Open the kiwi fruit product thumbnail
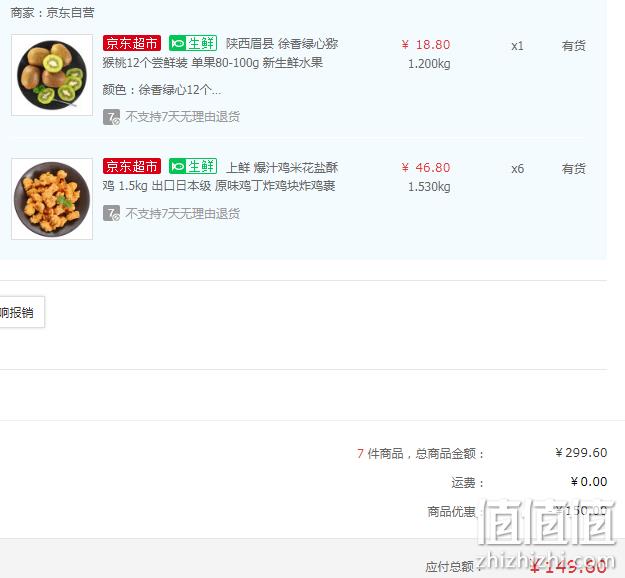This screenshot has width=625, height=578. coord(52,75)
